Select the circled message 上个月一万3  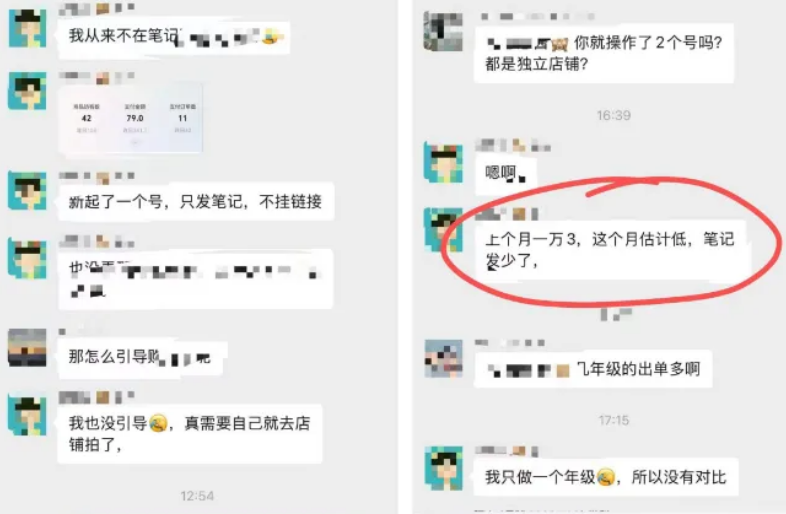(613, 250)
